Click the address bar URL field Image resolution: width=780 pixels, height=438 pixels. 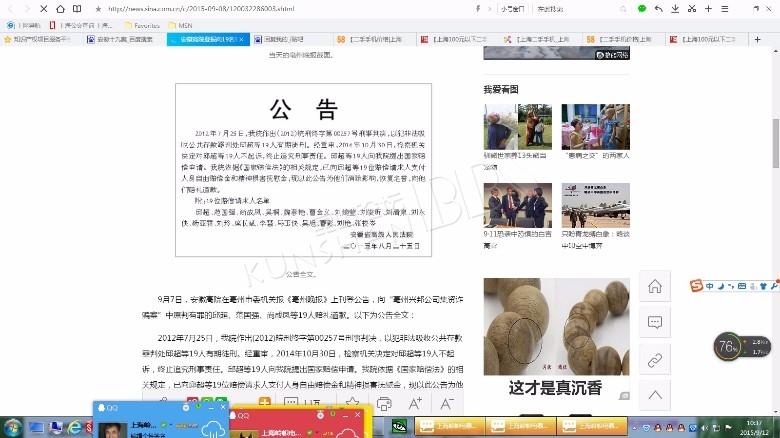300,8
